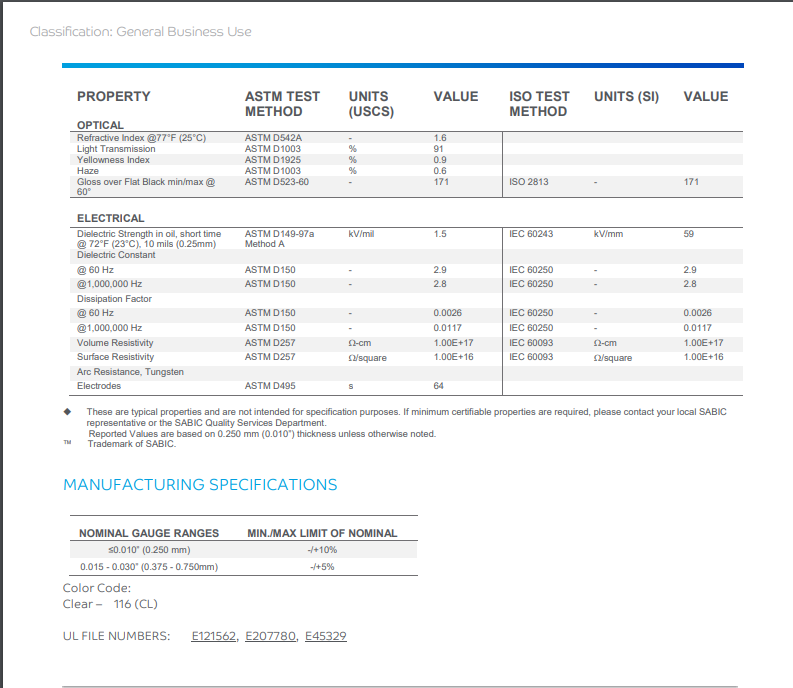
Task: Click the blue gradient bar above the table
Action: click(x=402, y=66)
